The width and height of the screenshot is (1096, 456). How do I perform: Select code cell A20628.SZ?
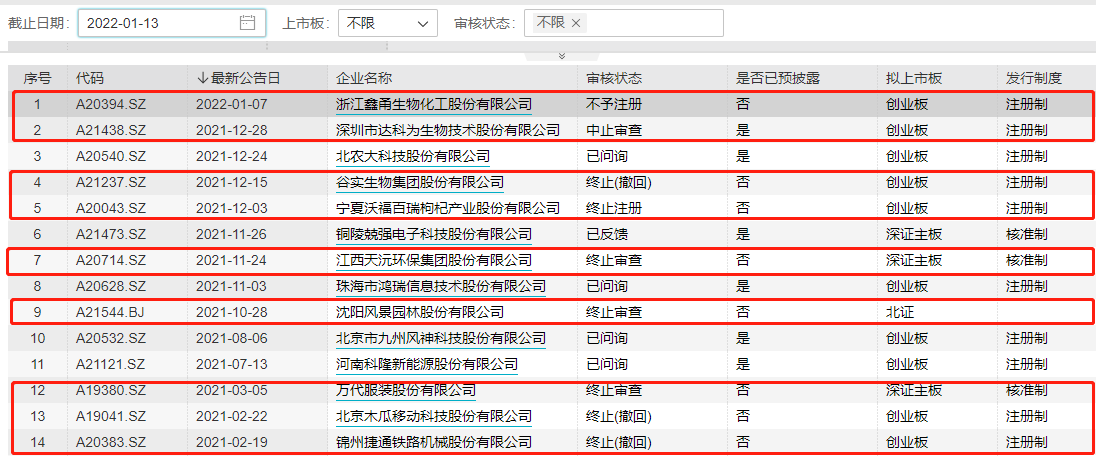point(110,286)
